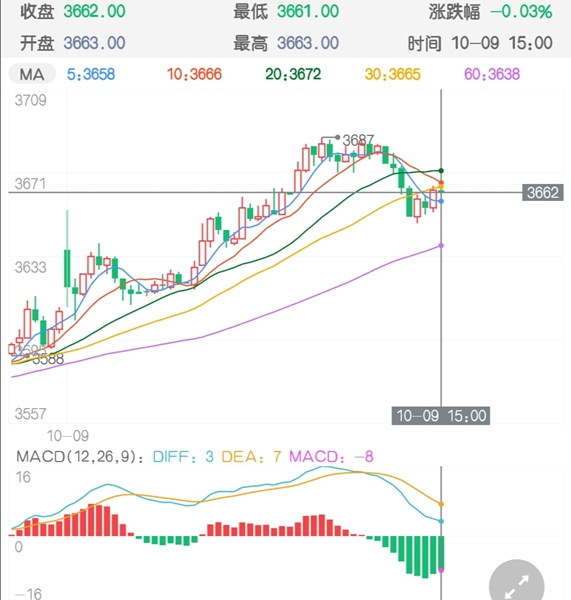Tap the time value 10-09 15:00 in header

pos(502,43)
